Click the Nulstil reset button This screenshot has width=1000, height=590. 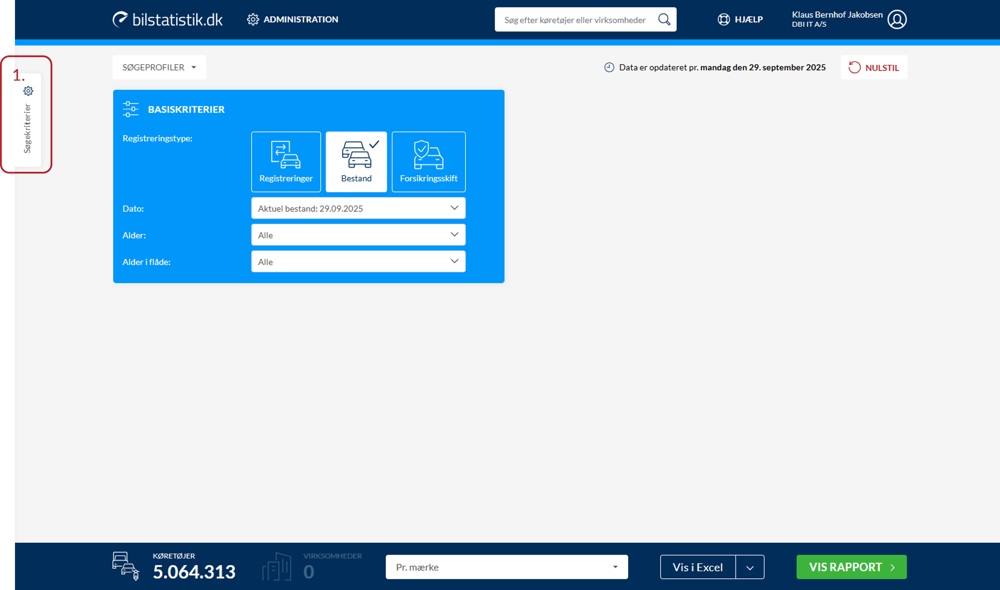coord(874,68)
